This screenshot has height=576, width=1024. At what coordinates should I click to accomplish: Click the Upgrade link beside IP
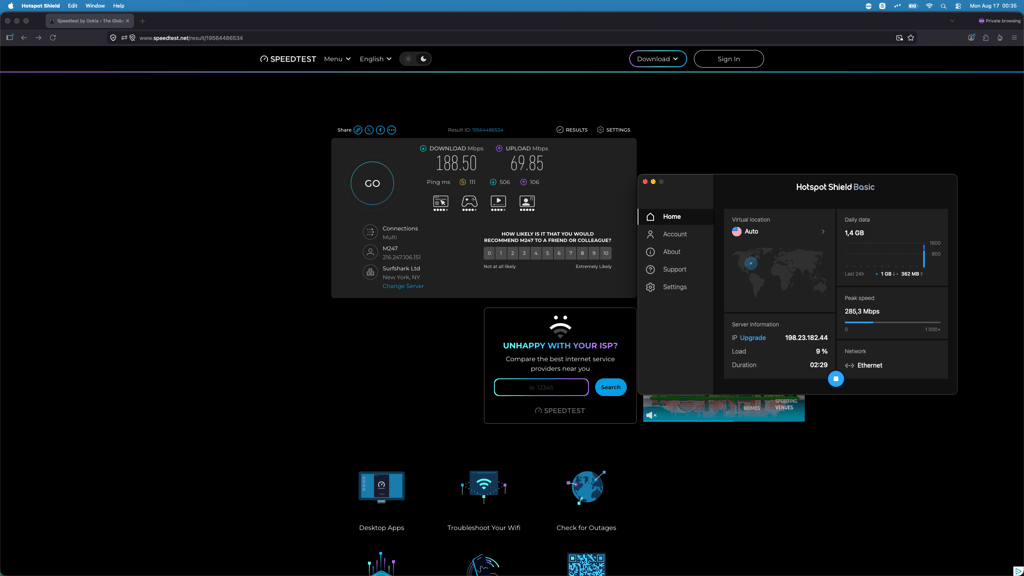click(752, 338)
